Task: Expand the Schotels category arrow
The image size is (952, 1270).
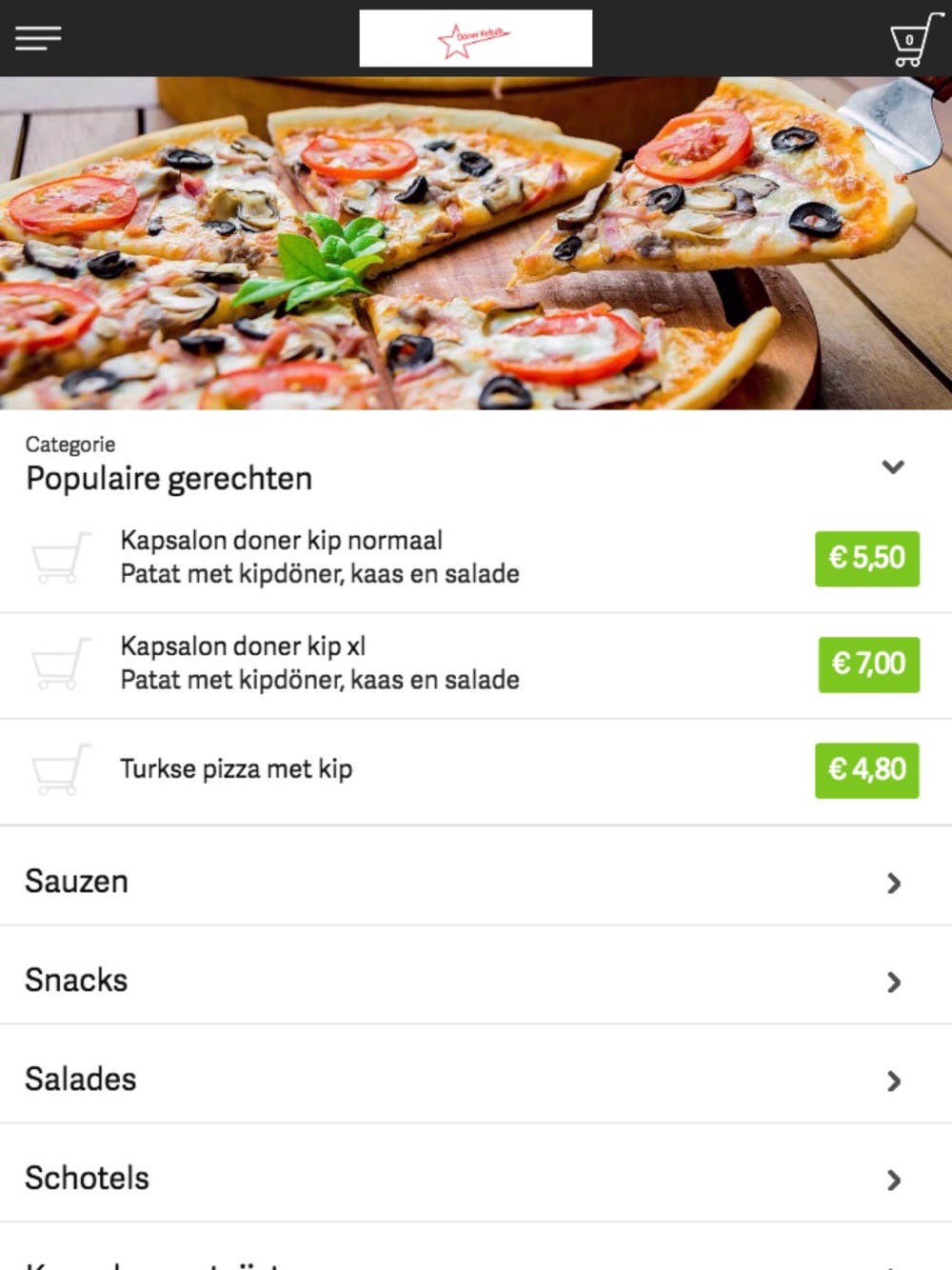Action: [x=893, y=1181]
